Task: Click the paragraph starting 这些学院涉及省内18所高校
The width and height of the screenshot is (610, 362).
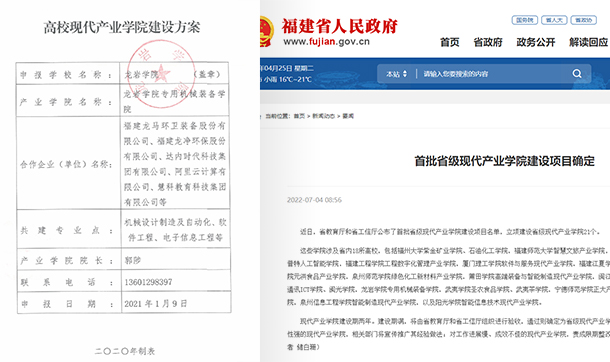Action: click(448, 276)
